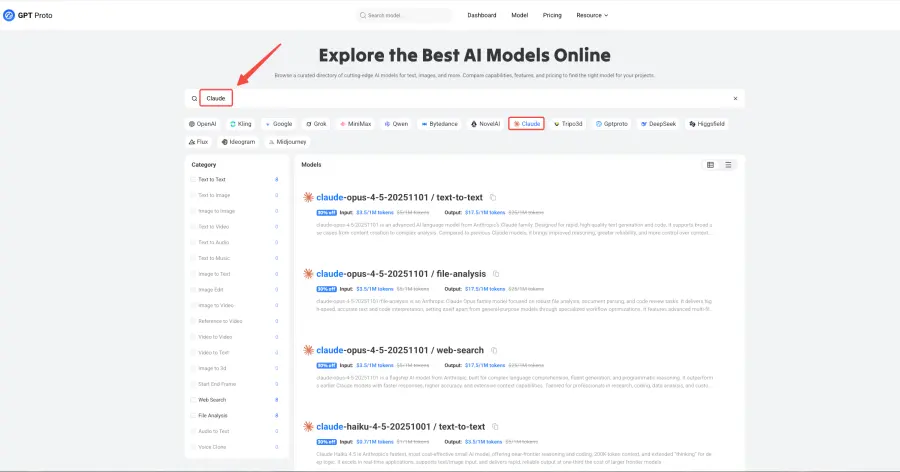Screen dimensions: 900x472
Task: Check the Image to Text category
Action: coord(193,274)
